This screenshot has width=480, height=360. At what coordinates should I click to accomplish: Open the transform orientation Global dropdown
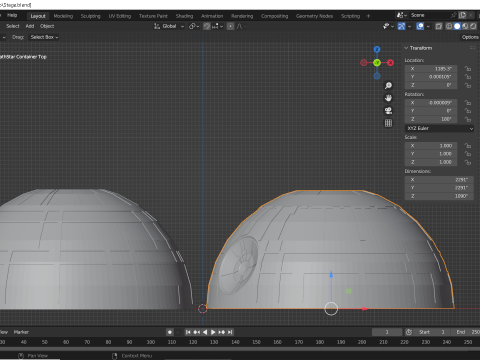coord(169,26)
